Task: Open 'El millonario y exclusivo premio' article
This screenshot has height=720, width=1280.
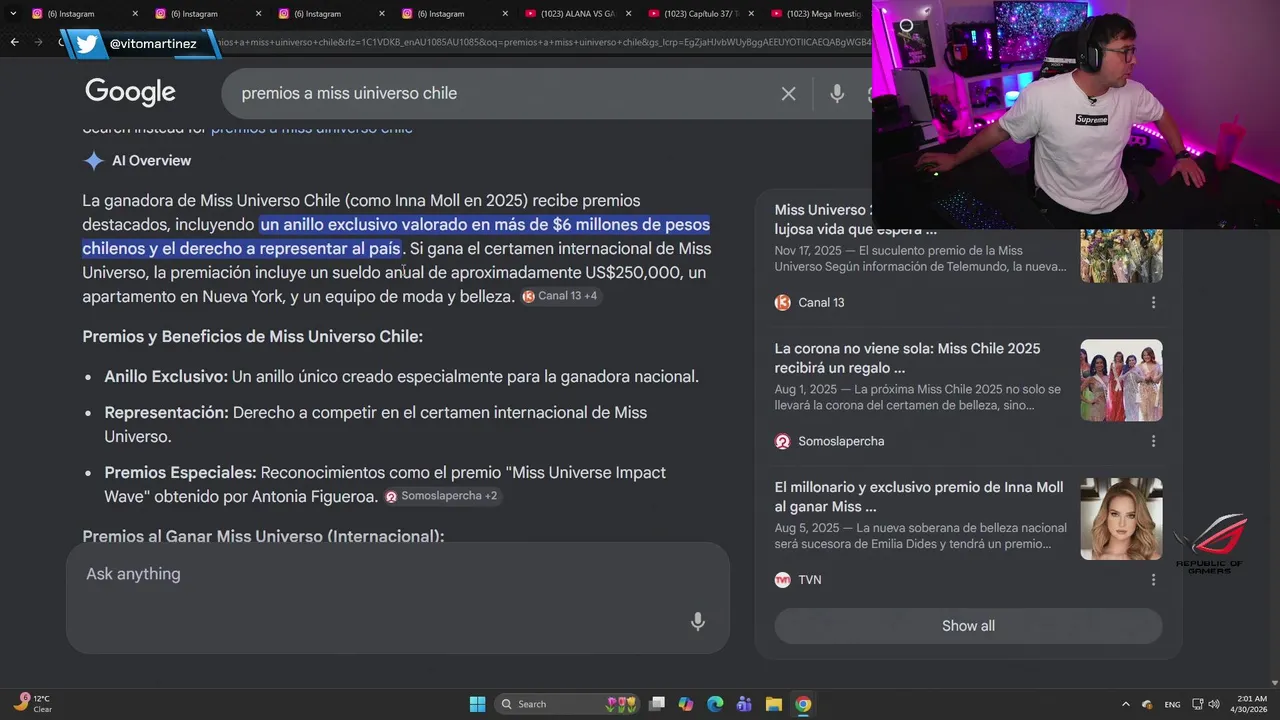Action: (x=919, y=497)
